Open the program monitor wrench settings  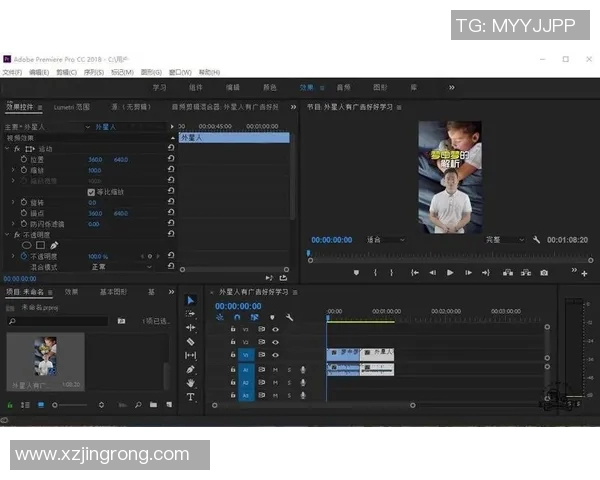(537, 240)
